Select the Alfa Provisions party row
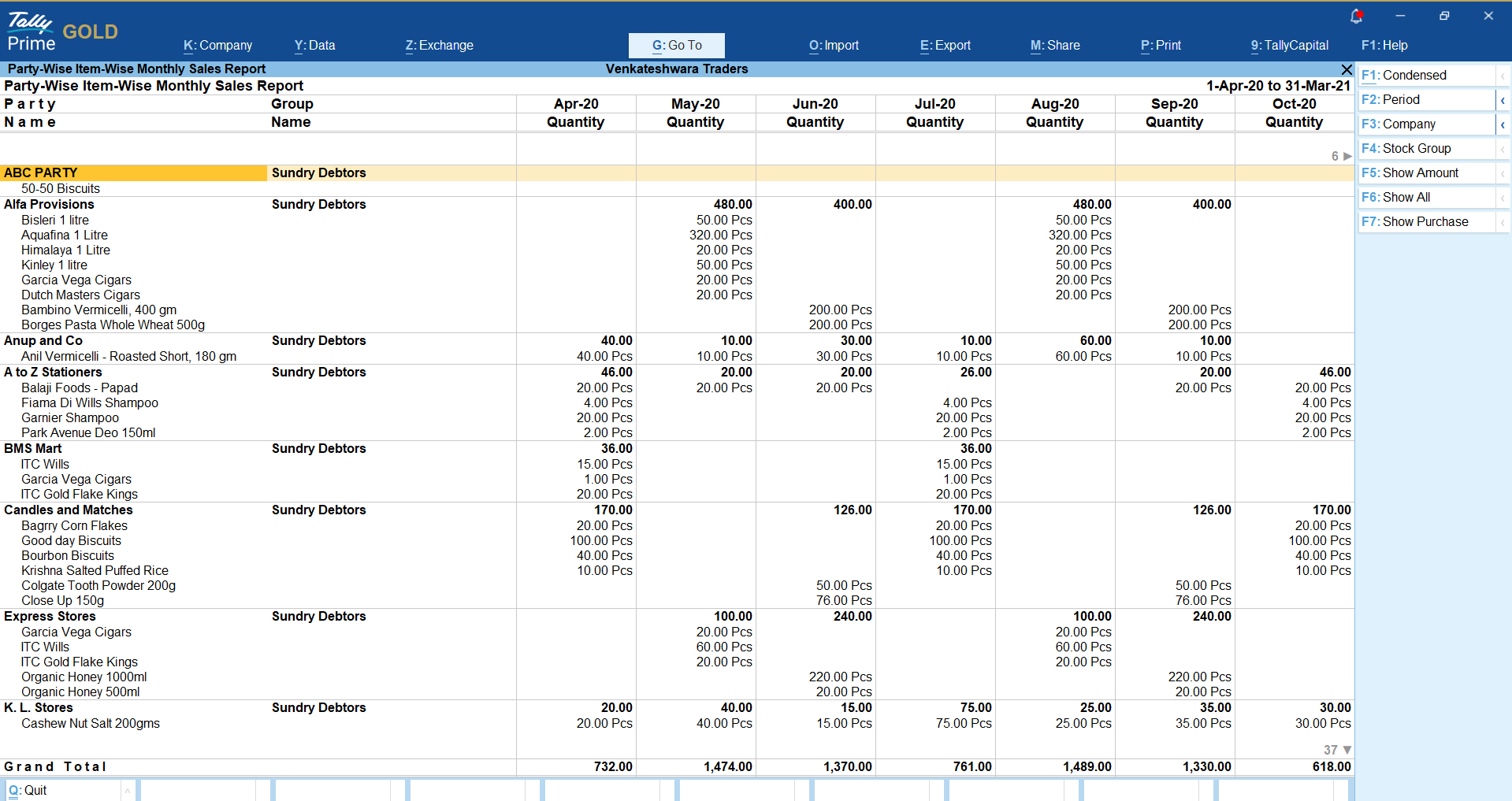Screen dimensions: 1512x801 click(49, 205)
